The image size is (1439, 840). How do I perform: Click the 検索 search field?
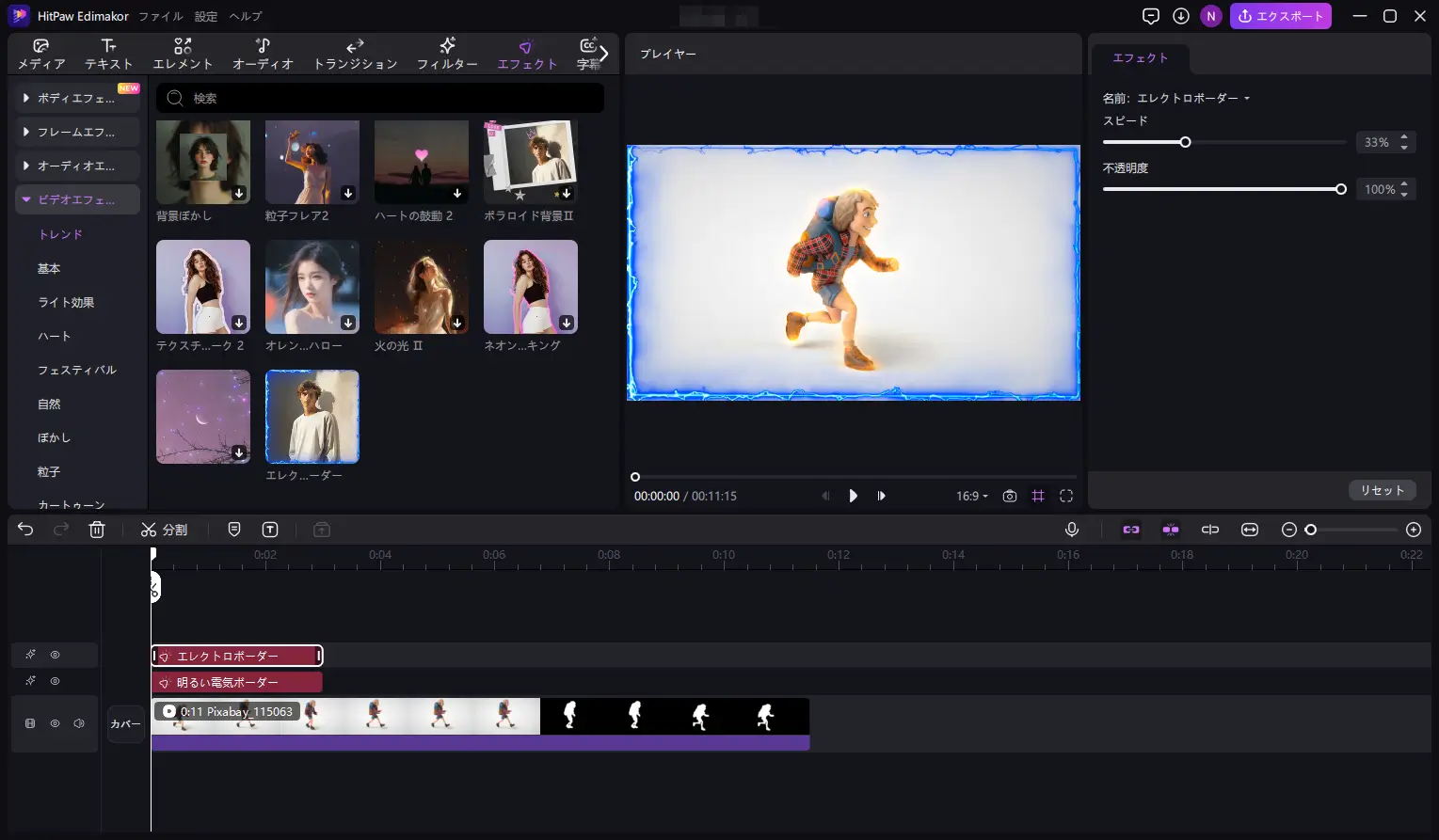pyautogui.click(x=380, y=98)
